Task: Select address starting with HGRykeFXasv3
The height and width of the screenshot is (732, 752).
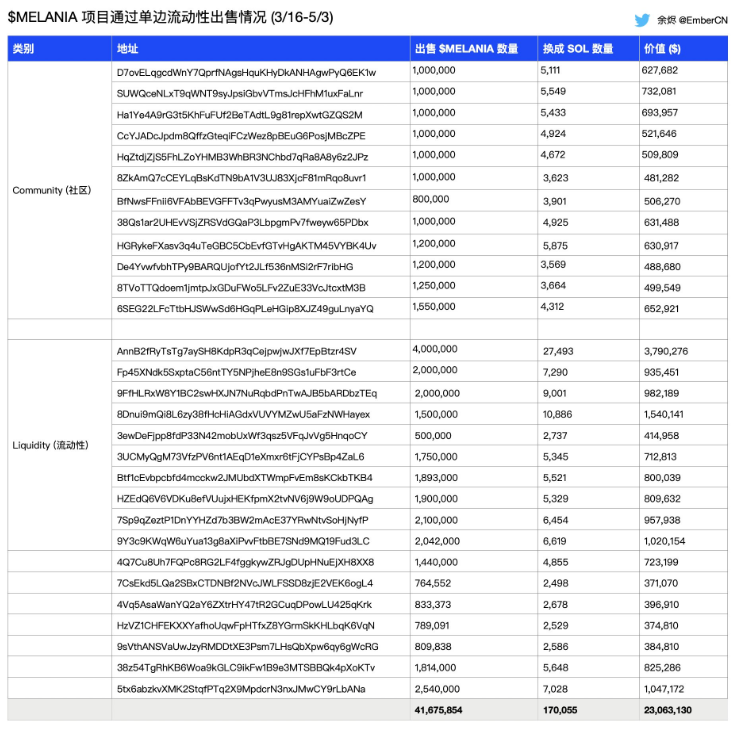Action: (x=247, y=246)
